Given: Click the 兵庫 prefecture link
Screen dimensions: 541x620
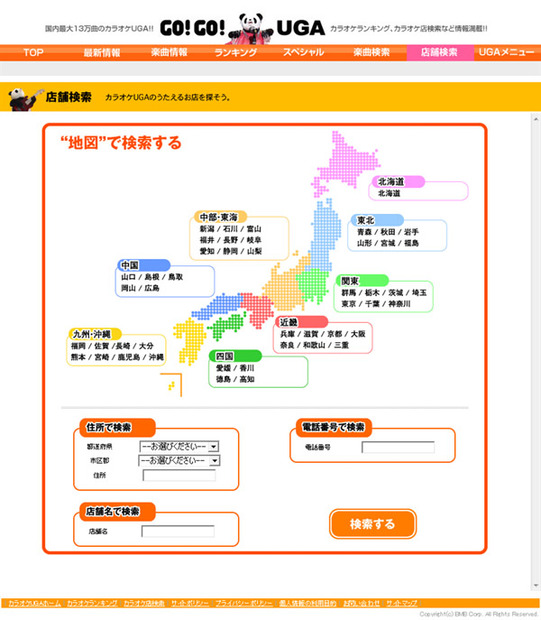Looking at the screenshot, I should pyautogui.click(x=288, y=334).
